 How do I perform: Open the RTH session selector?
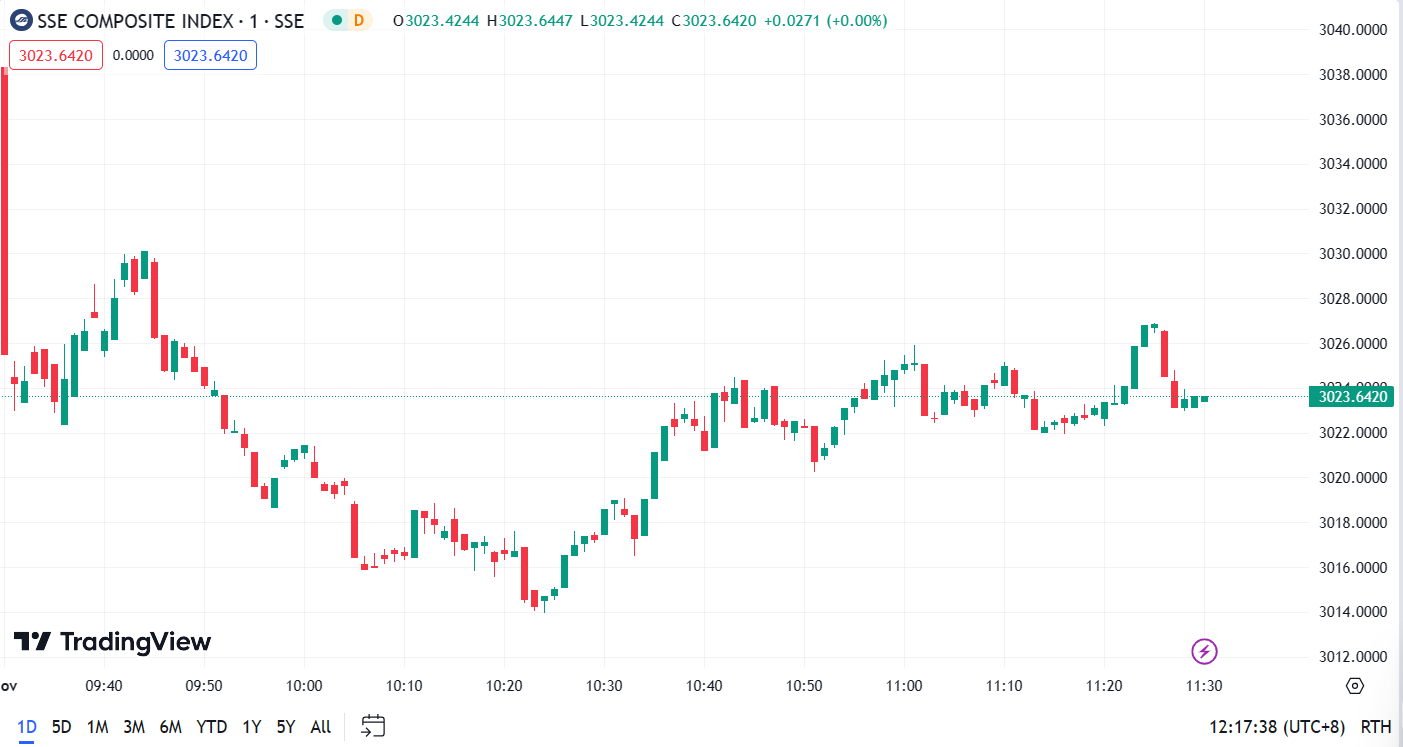pos(1376,727)
